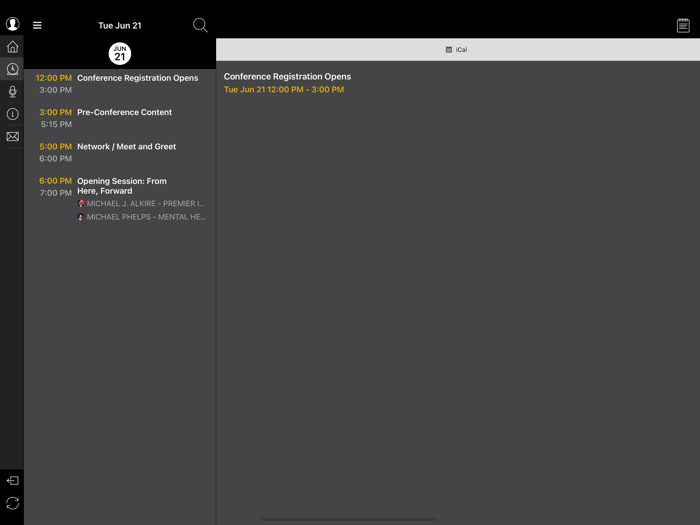The image size is (700, 525).
Task: Click the exit event icon
Action: (x=12, y=480)
